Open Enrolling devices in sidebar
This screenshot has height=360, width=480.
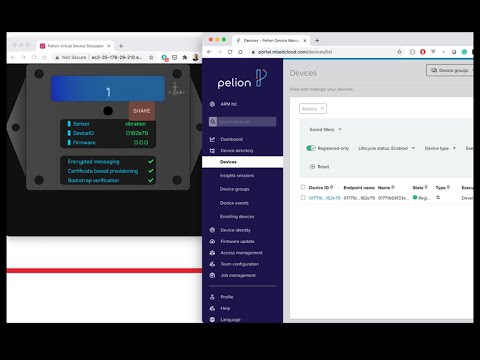tap(237, 216)
